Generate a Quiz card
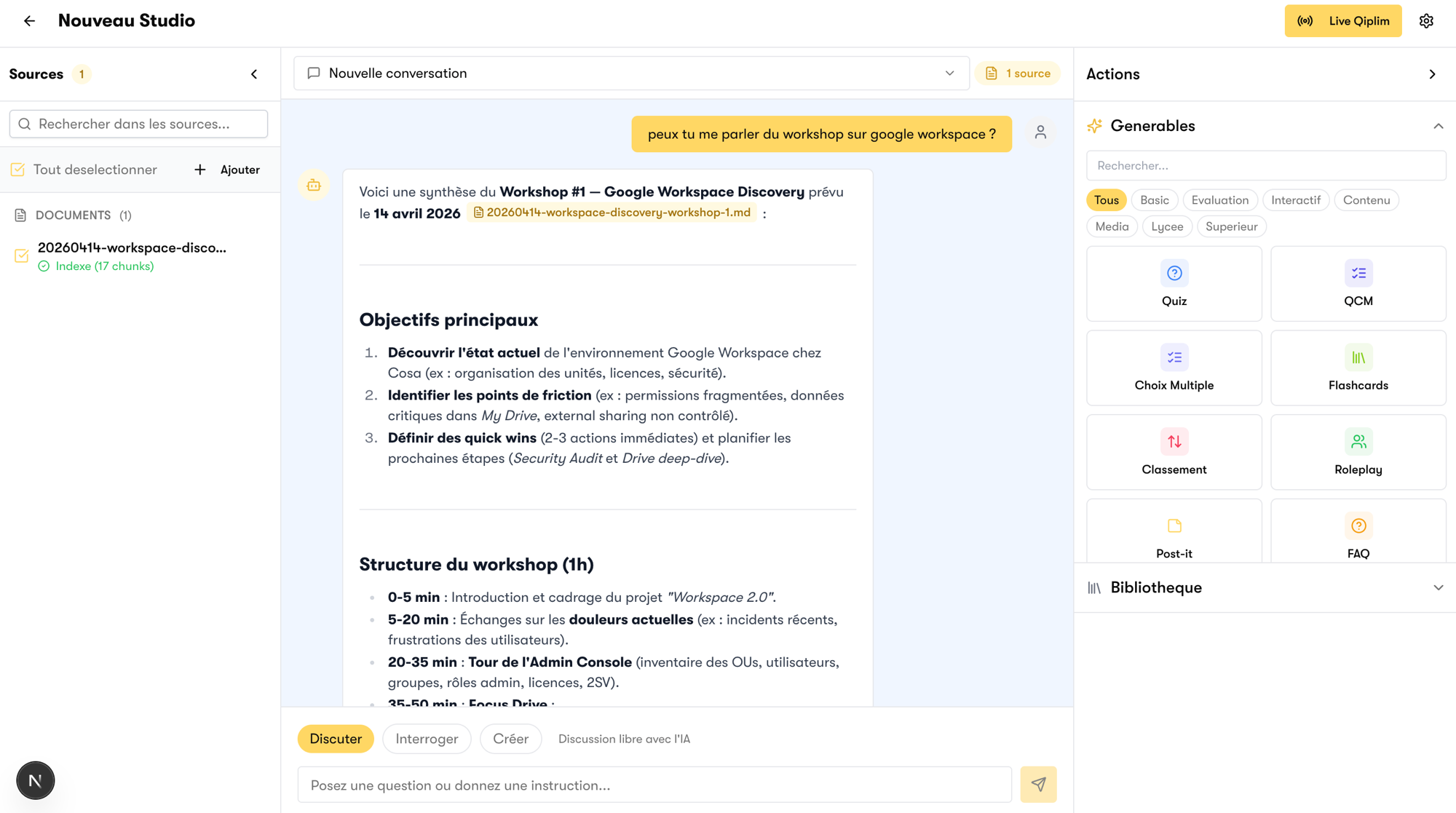This screenshot has width=1456, height=813. pyautogui.click(x=1174, y=284)
